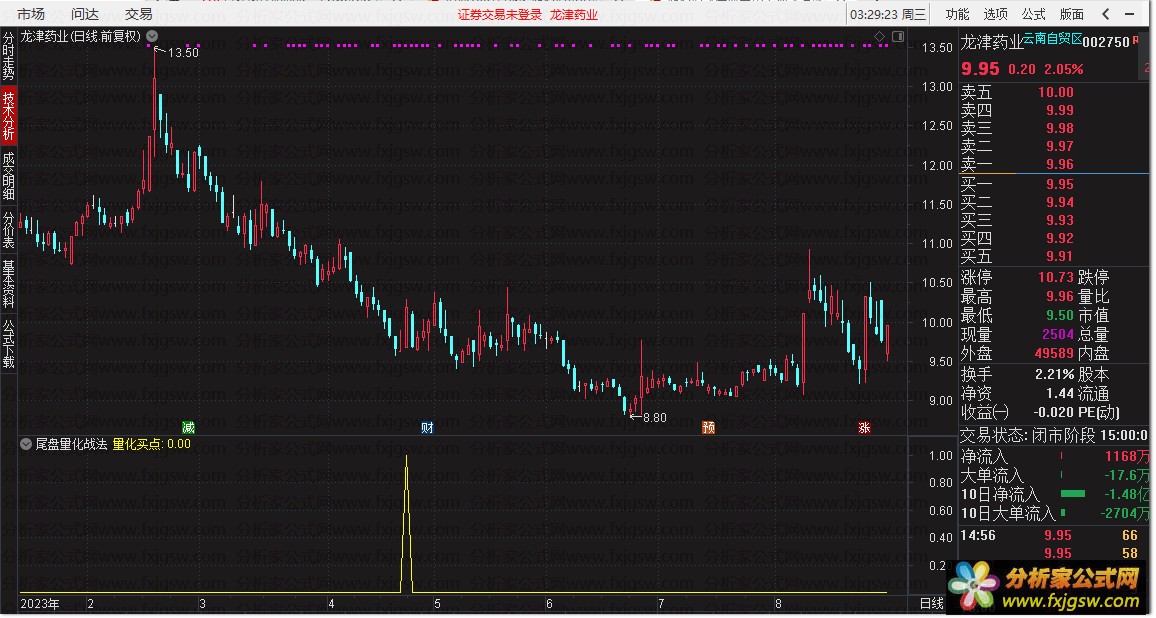The image size is (1156, 618).
Task: Click the 尾盘量化战法 indicator name
Action: [x=72, y=444]
